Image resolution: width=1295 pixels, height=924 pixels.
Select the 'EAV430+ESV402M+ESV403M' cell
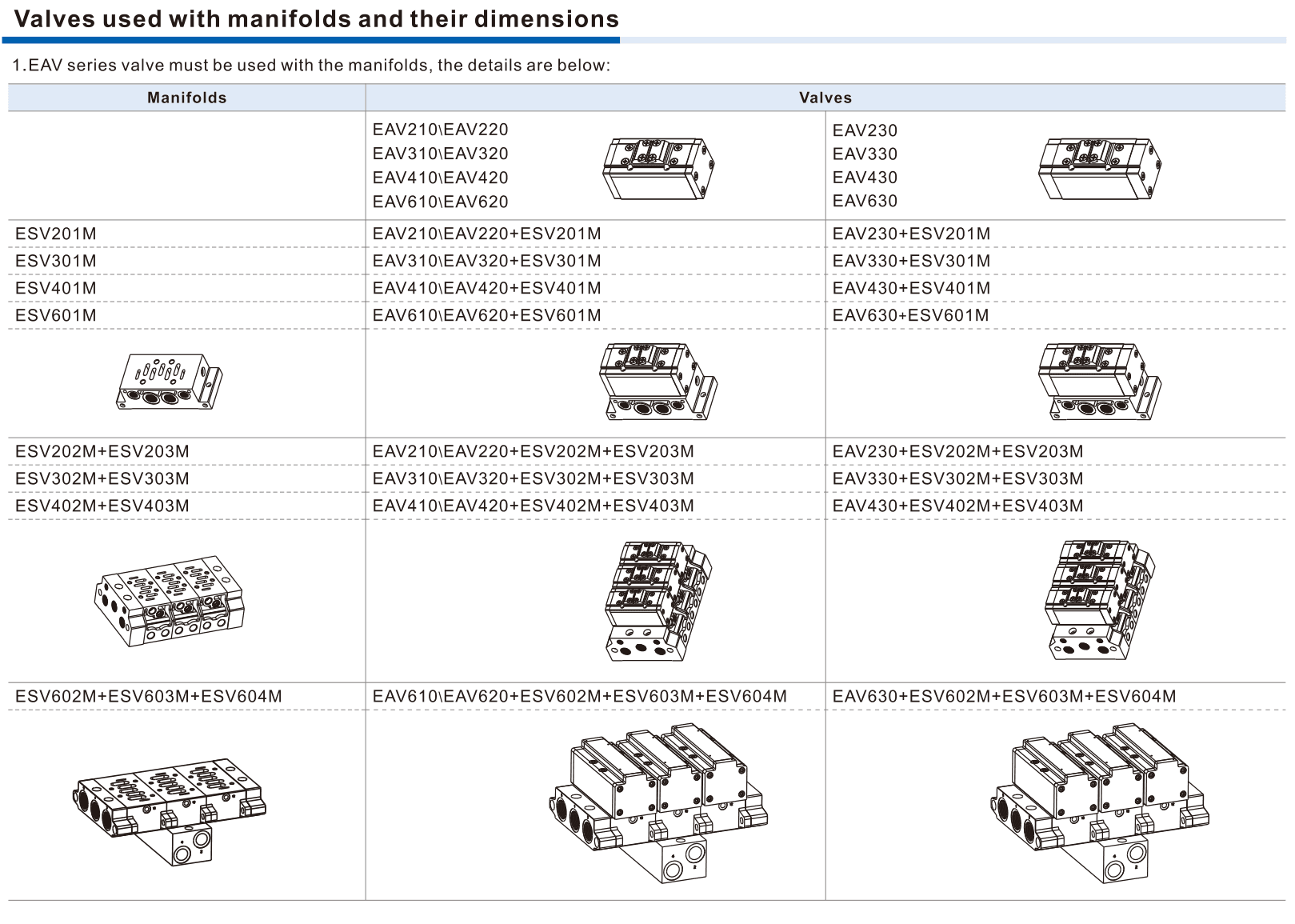(1056, 506)
